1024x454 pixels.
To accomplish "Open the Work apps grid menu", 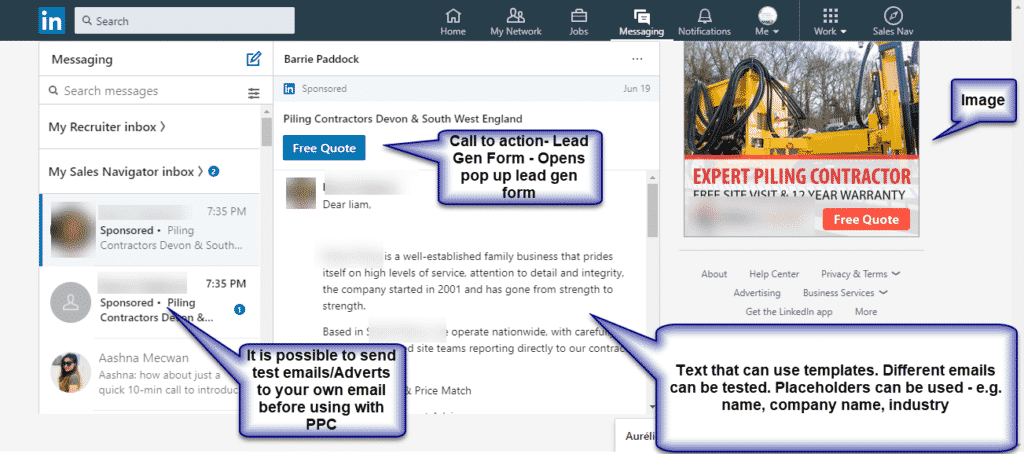I will click(x=830, y=22).
